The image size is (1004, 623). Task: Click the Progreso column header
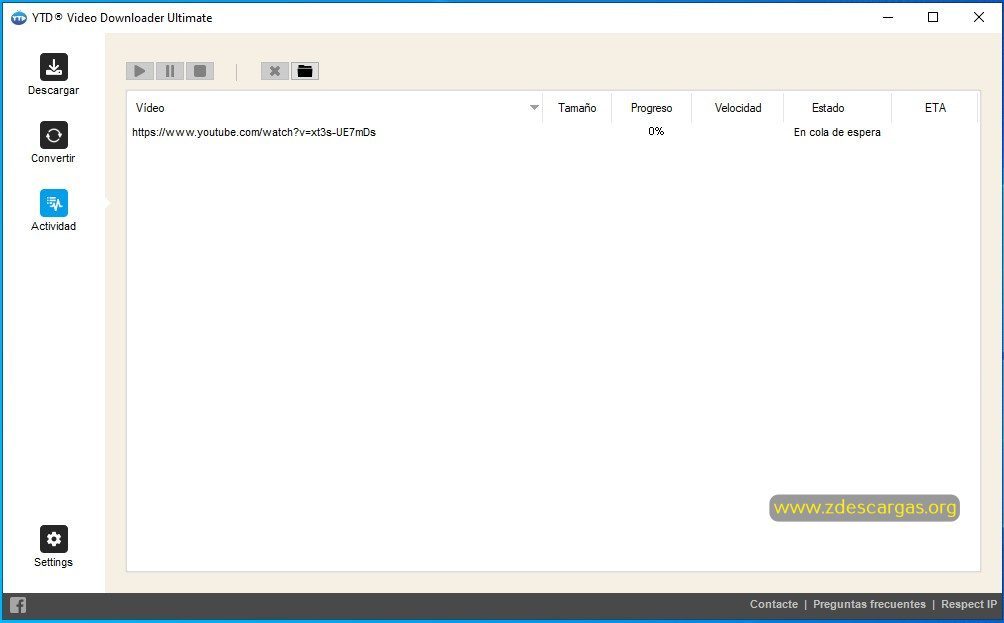[x=651, y=108]
